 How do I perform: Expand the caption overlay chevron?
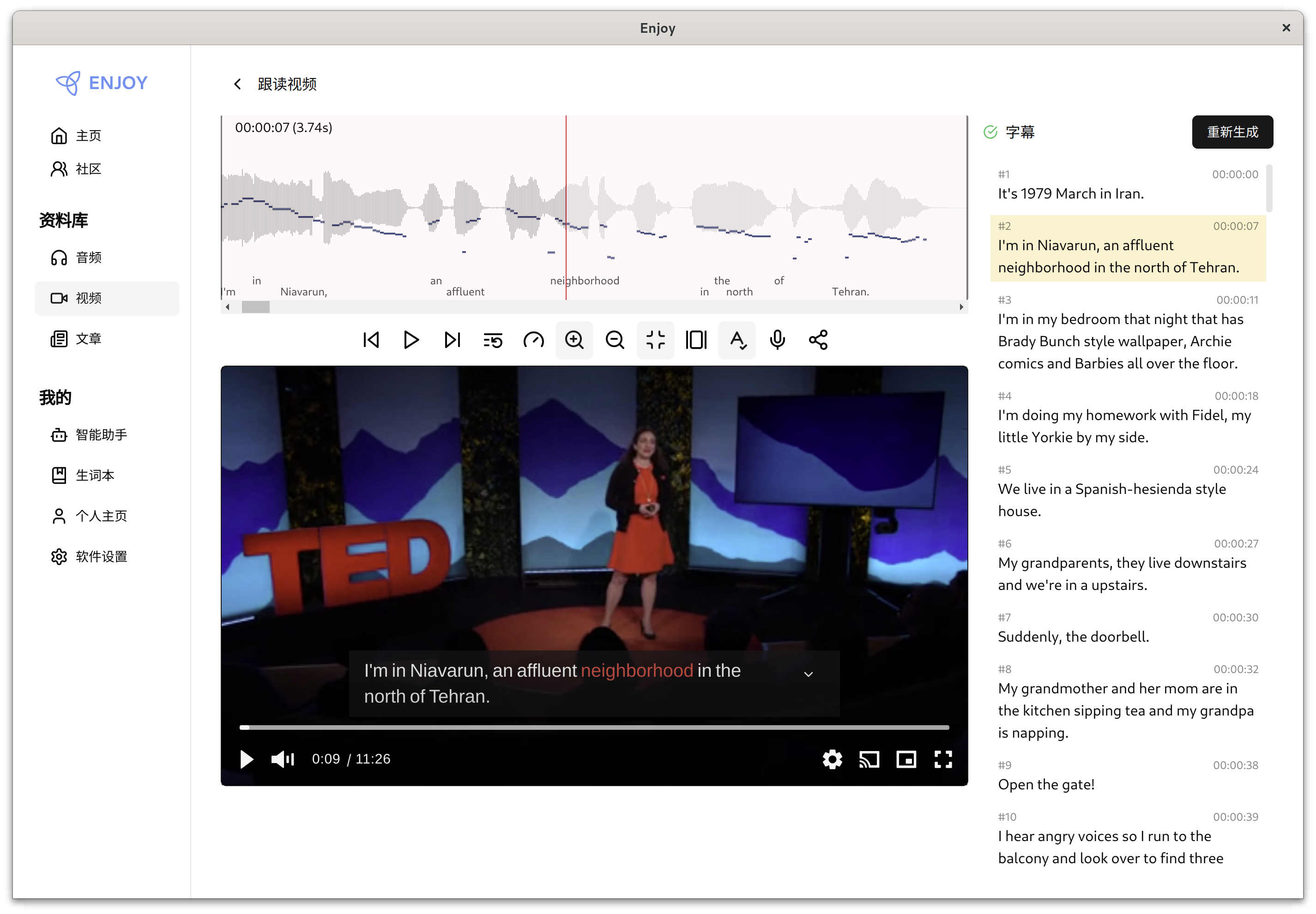(x=809, y=674)
